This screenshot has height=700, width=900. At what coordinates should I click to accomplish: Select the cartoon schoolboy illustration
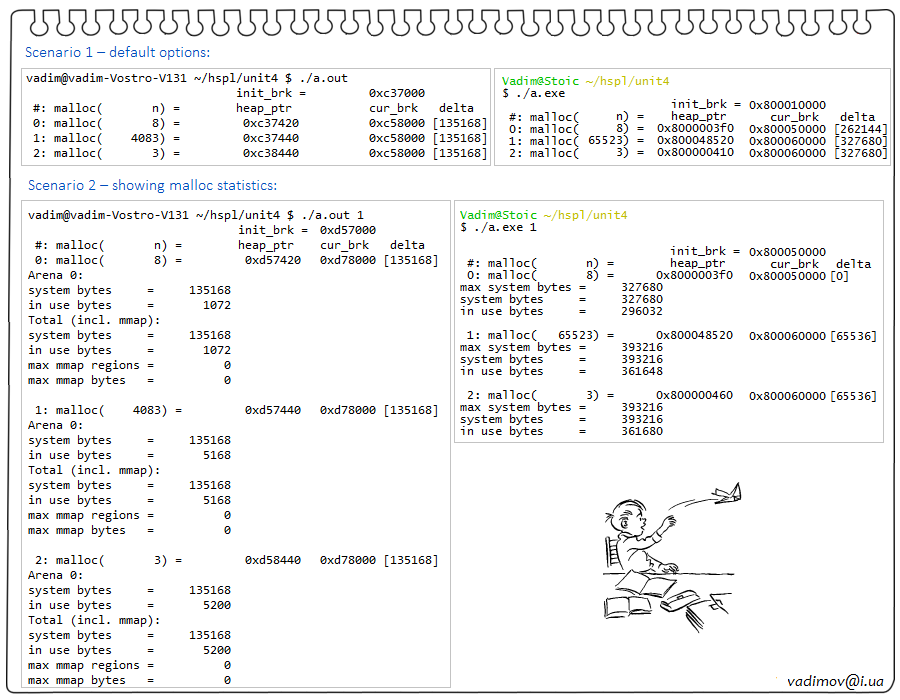665,560
